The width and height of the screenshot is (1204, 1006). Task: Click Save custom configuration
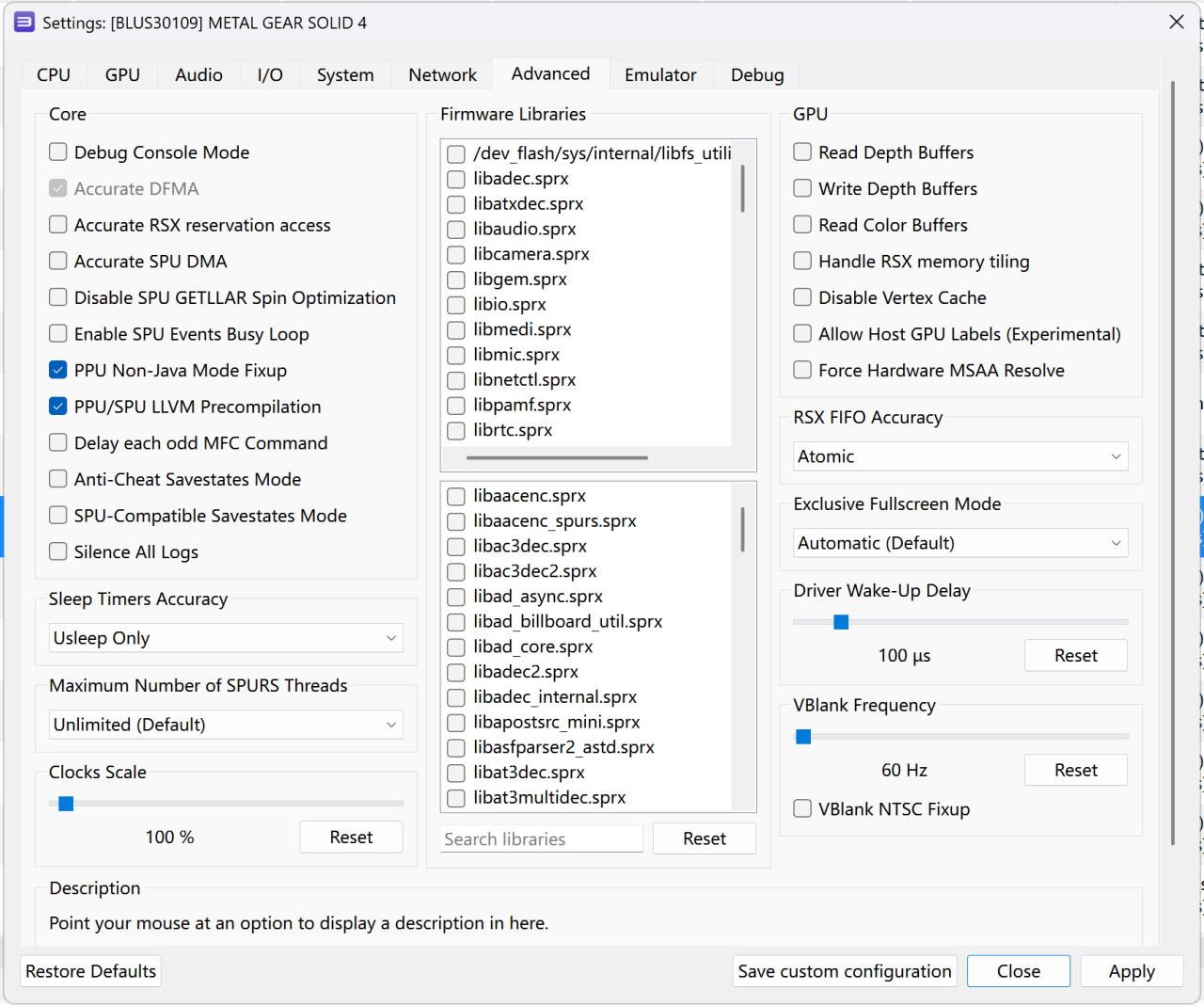845,971
